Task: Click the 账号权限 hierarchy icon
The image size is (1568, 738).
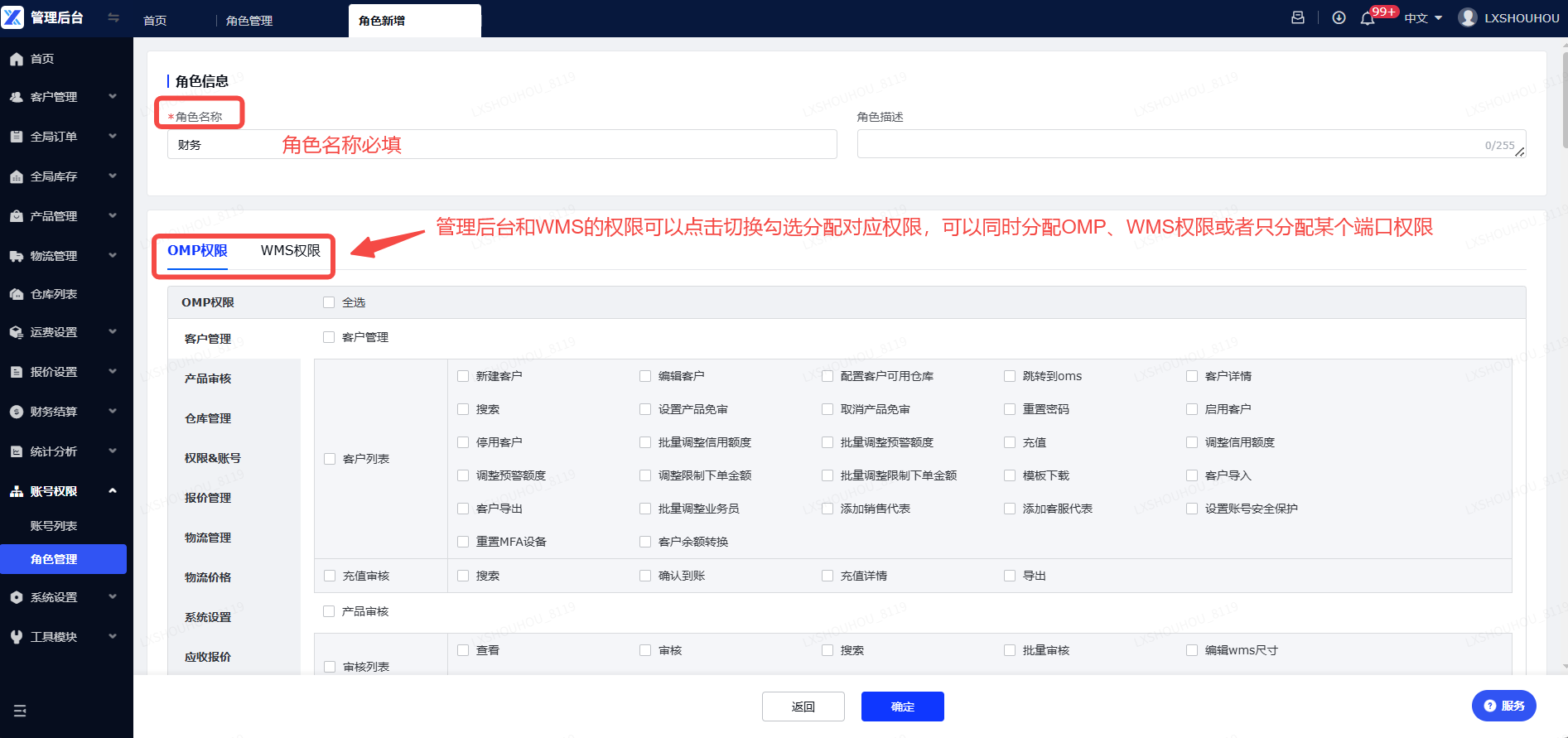Action: point(17,491)
